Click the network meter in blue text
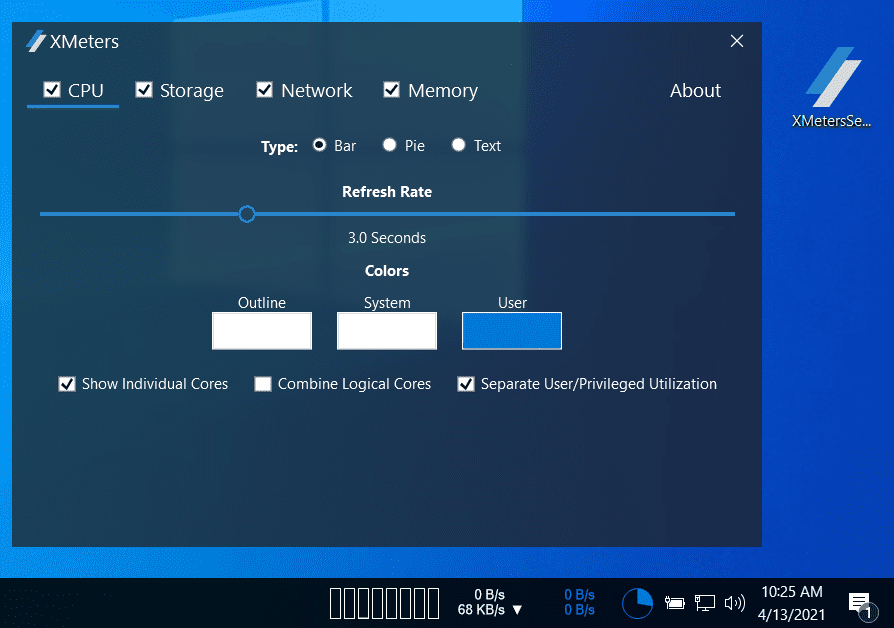This screenshot has height=628, width=894. pos(579,603)
